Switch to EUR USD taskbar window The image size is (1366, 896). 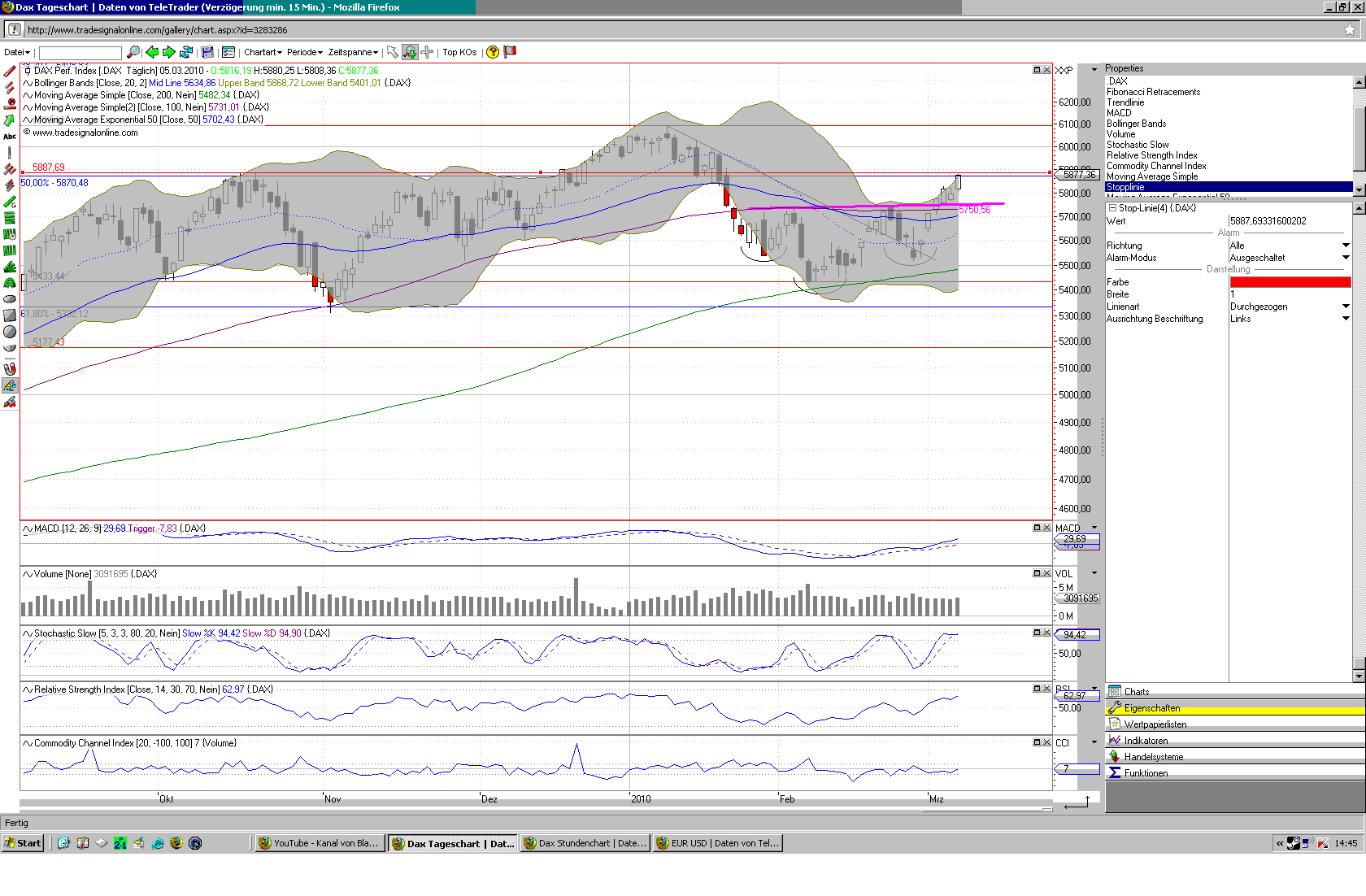click(718, 843)
